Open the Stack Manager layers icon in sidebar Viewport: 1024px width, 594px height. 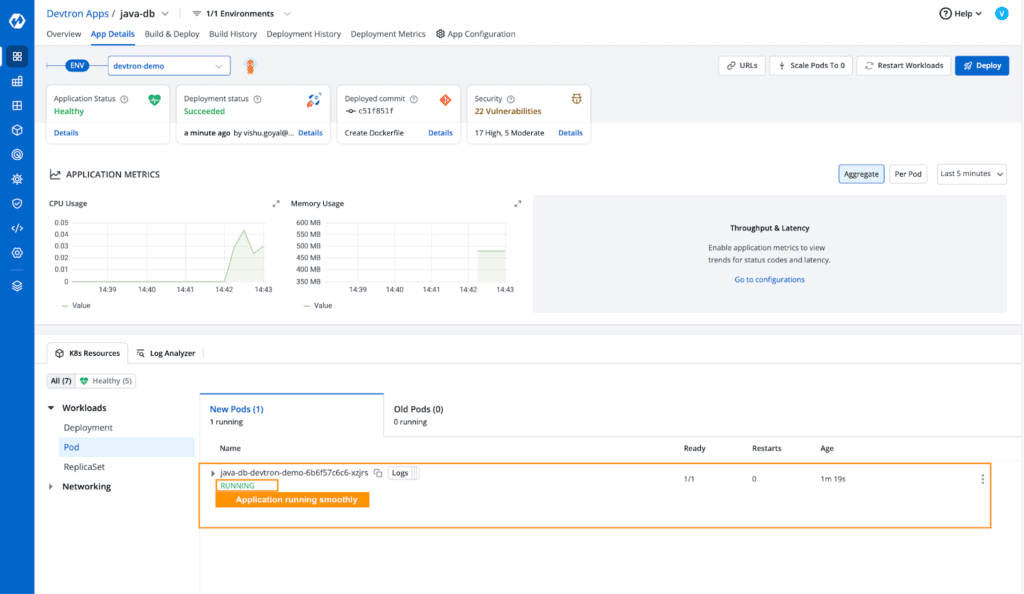(15, 285)
